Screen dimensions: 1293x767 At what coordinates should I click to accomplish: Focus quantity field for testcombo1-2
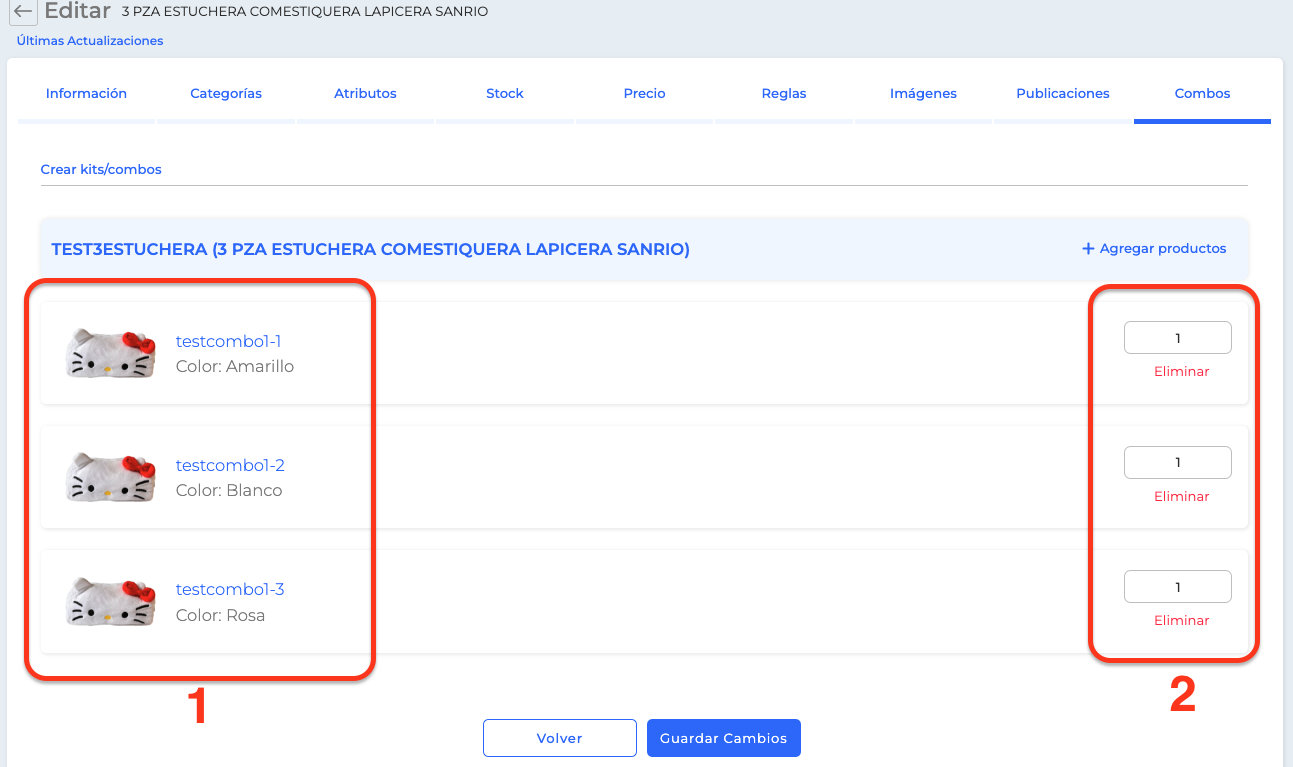(x=1178, y=462)
